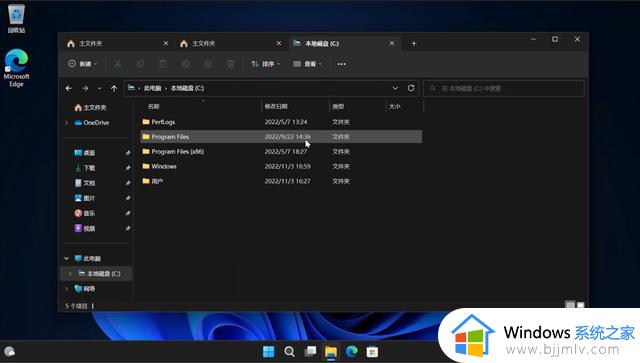Open 音乐 (Music) quick access item
The width and height of the screenshot is (640, 363).
(84, 213)
